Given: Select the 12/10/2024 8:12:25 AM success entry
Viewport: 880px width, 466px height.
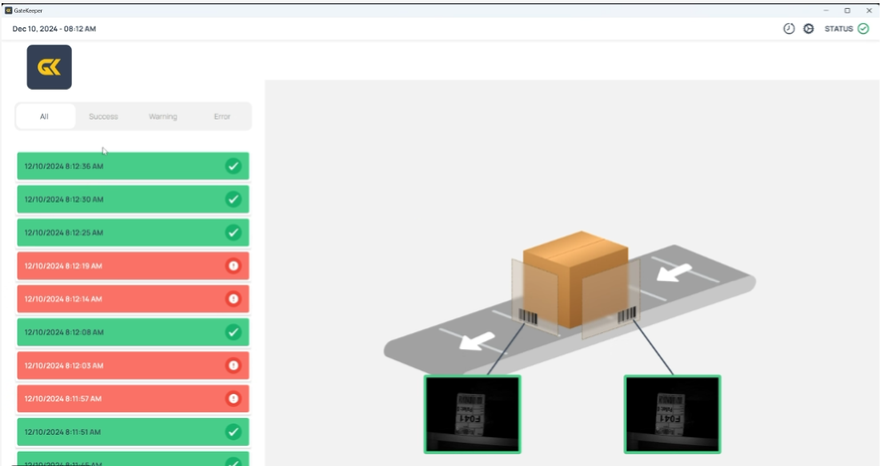Looking at the screenshot, I should (133, 232).
